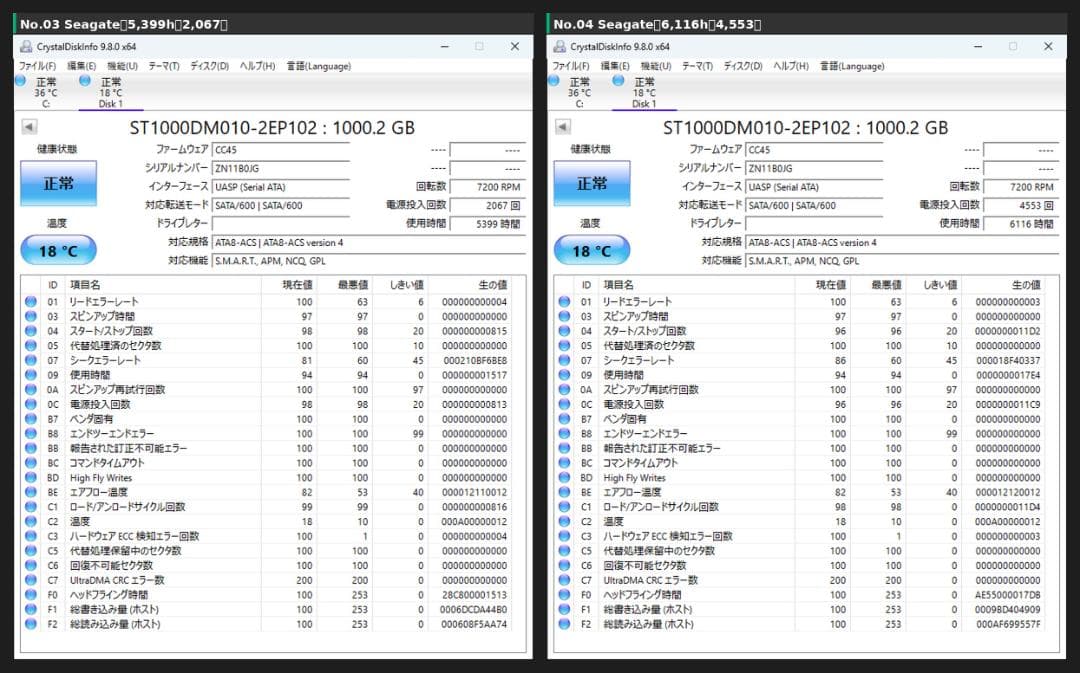1080x673 pixels.
Task: Click status icon for ヘッドフライング時間 left window
Action: click(x=31, y=594)
